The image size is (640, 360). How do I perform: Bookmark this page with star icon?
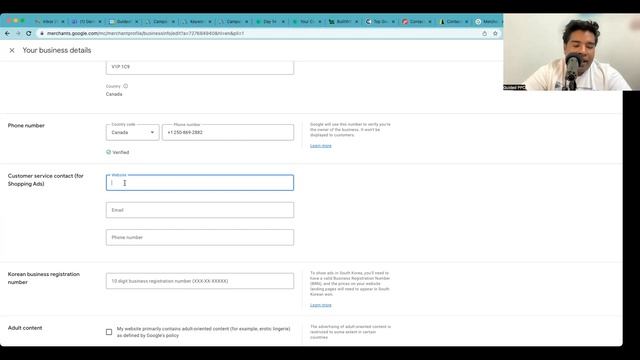click(495, 33)
